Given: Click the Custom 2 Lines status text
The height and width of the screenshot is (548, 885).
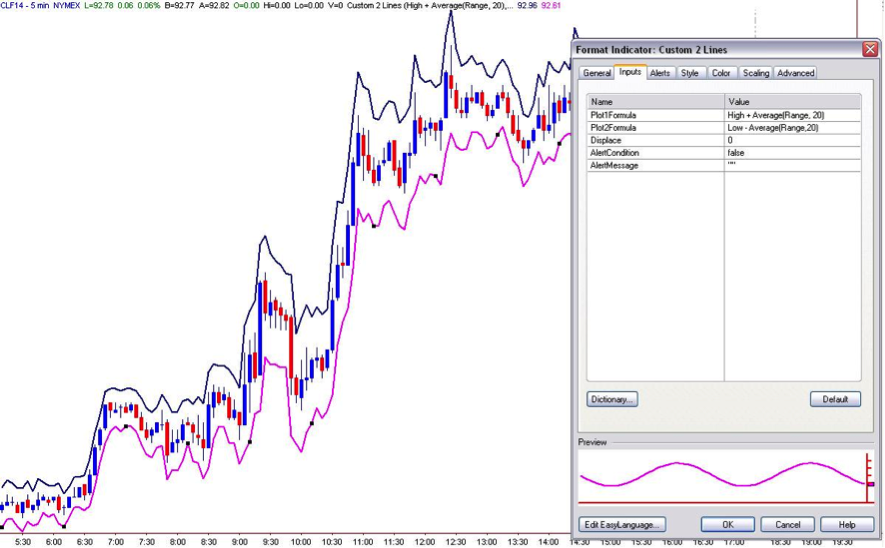Looking at the screenshot, I should click(x=430, y=6).
